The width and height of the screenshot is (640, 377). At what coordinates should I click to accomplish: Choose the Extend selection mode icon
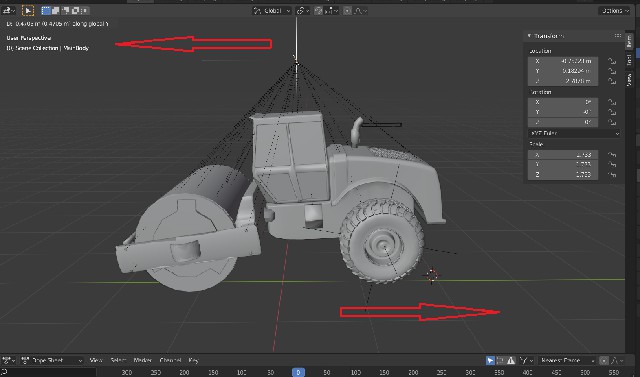56,10
